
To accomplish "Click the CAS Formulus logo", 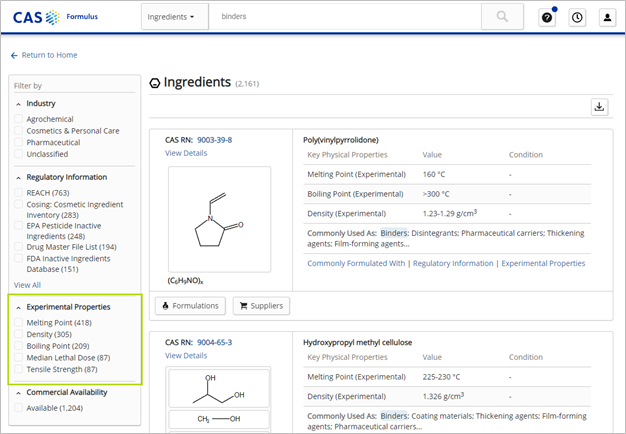I will pyautogui.click(x=55, y=17).
